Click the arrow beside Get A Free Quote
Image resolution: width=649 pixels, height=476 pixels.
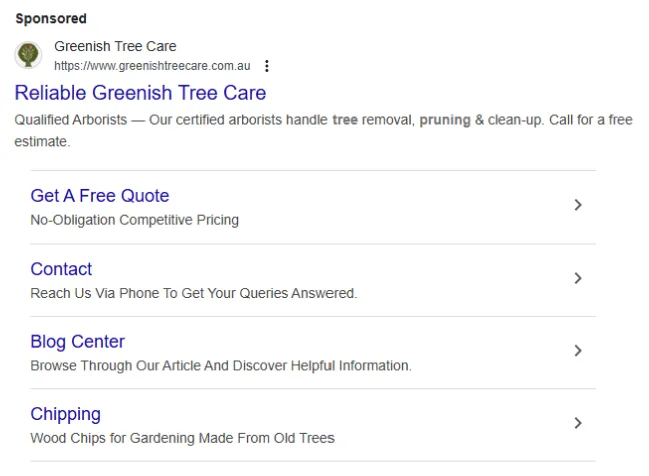point(577,205)
